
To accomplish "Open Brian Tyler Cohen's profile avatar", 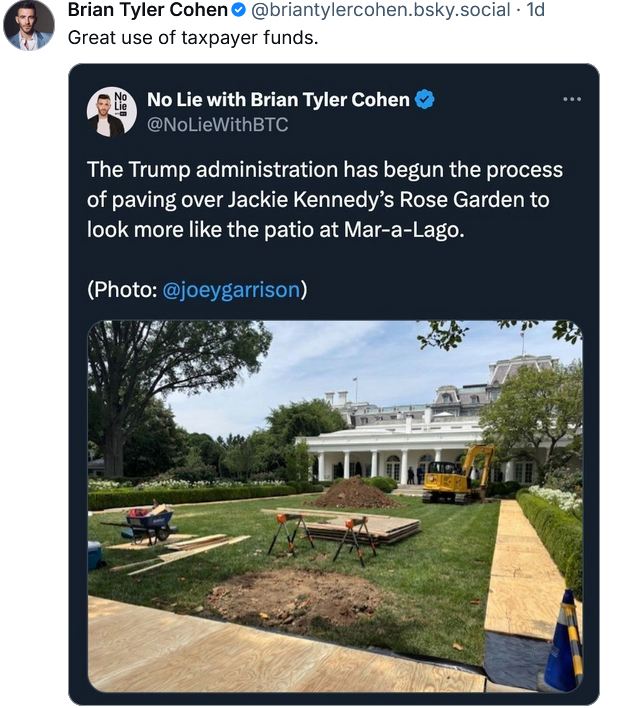I will tap(29, 25).
